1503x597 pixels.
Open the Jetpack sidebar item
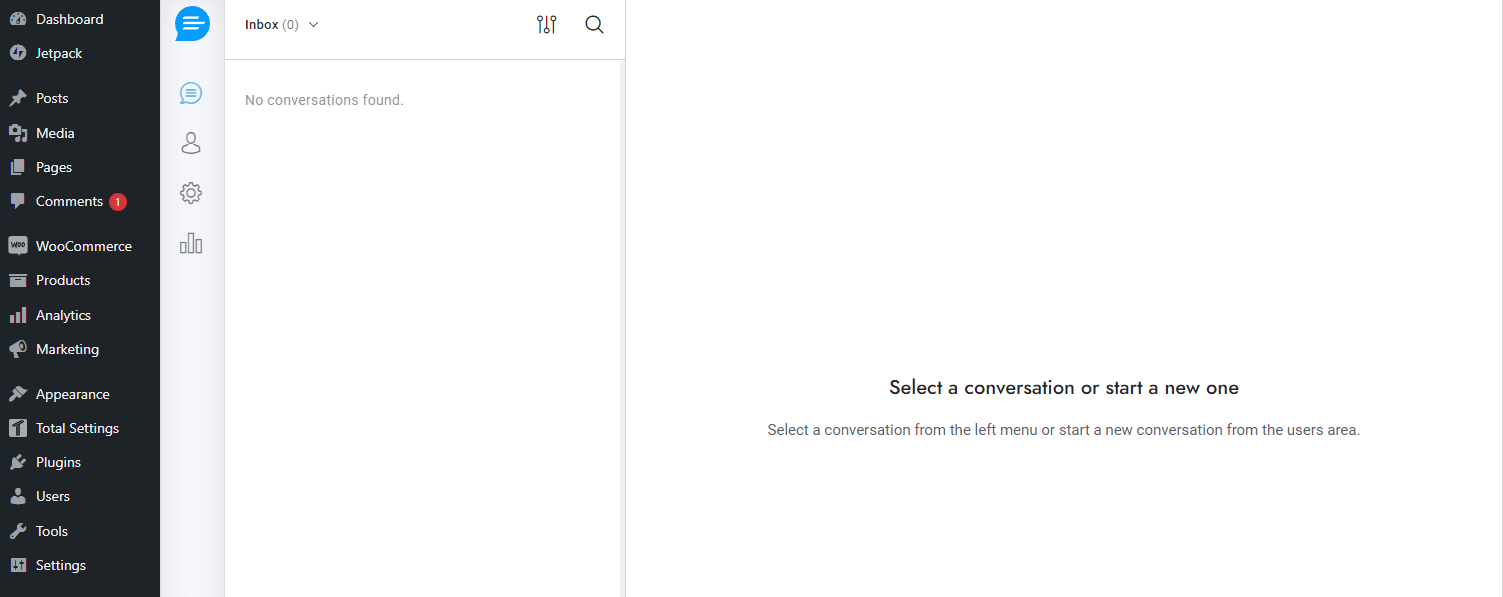click(x=60, y=52)
